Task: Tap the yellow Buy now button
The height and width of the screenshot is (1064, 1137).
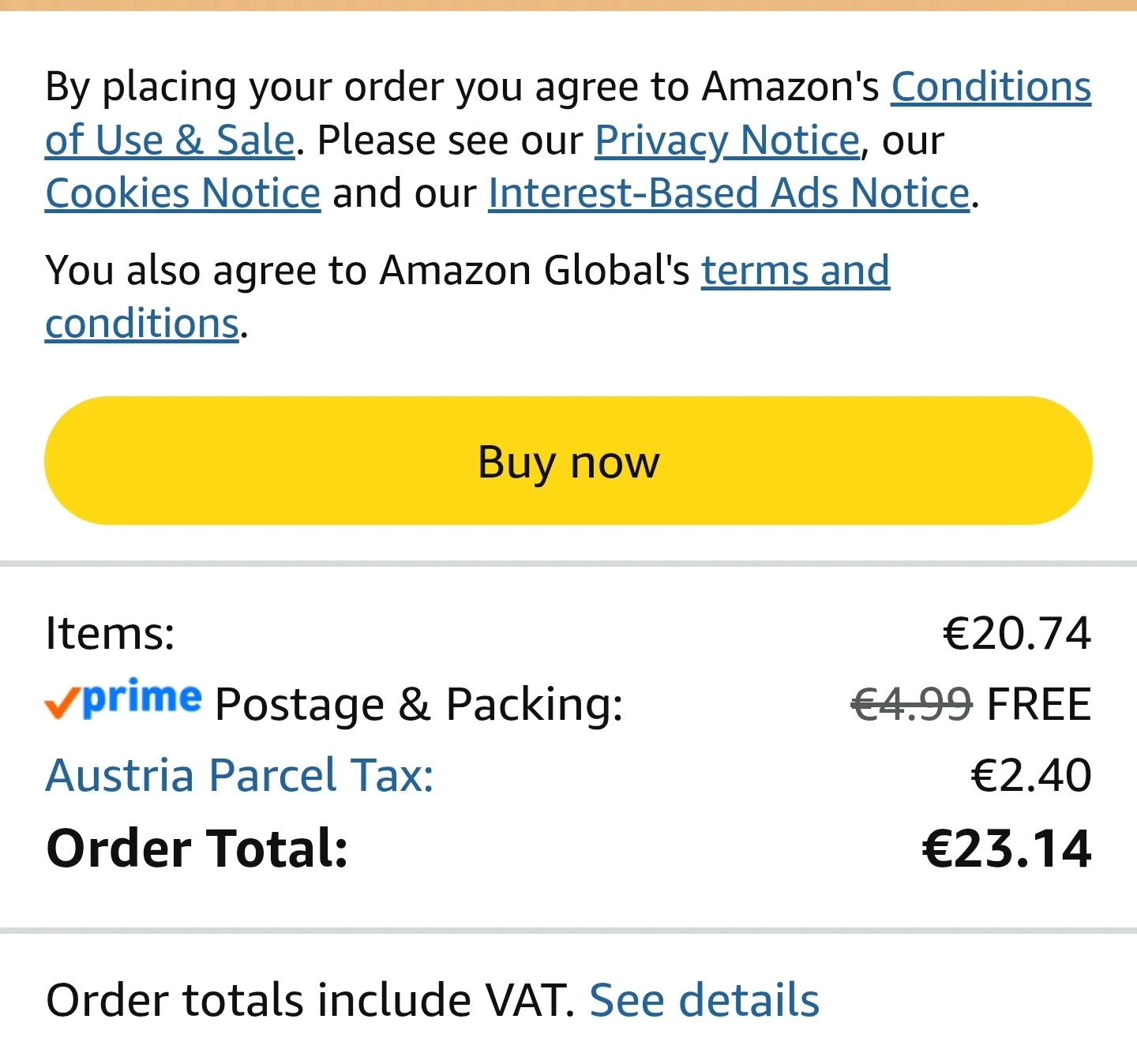Action: (568, 461)
